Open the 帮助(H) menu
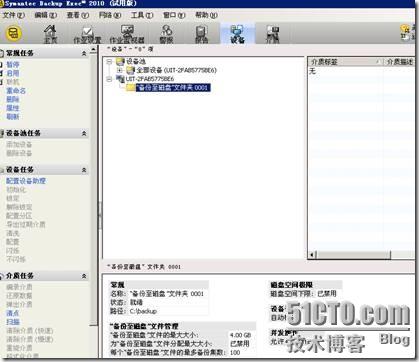 206,15
